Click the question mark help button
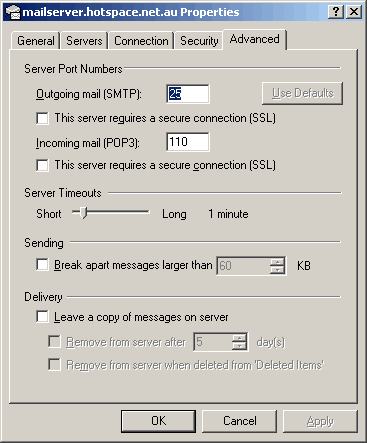The height and width of the screenshot is (443, 367). [336, 12]
